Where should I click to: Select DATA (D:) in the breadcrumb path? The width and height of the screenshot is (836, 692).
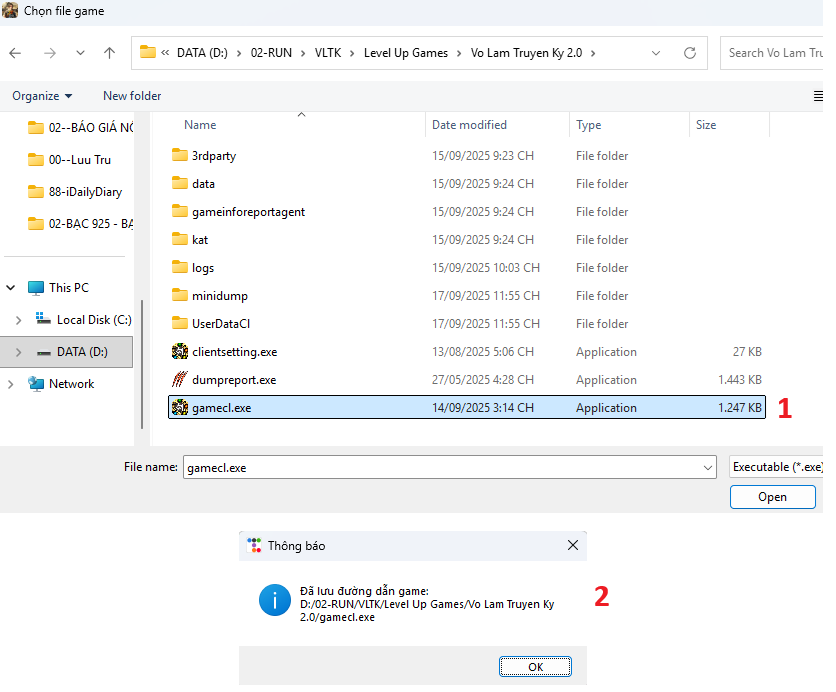(202, 53)
